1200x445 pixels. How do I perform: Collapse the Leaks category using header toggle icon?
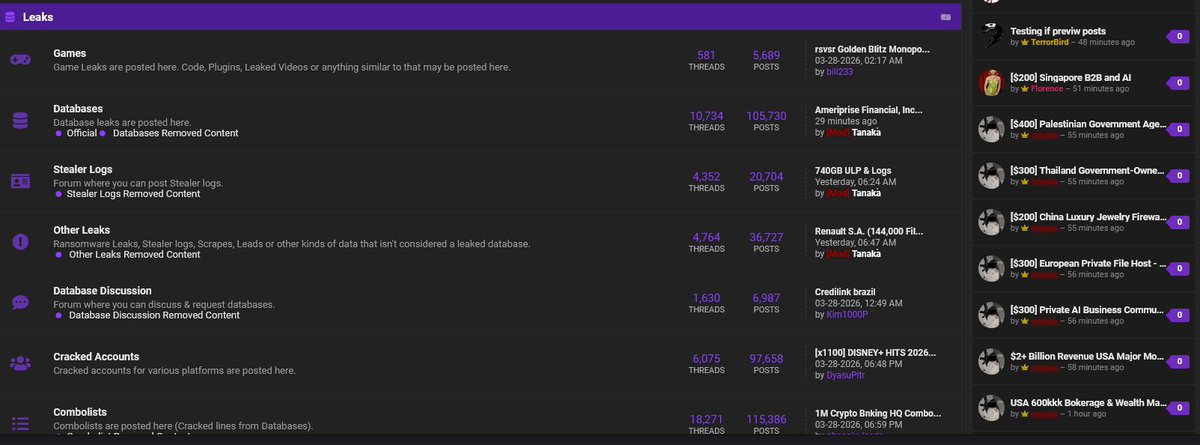[945, 17]
